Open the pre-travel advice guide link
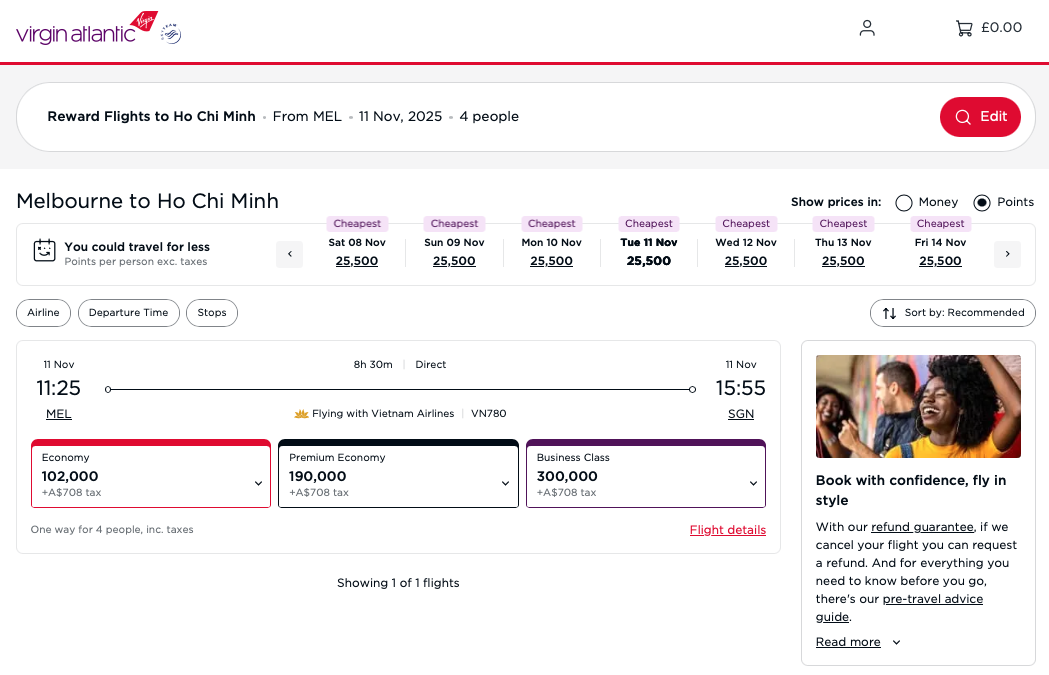1049x675 pixels. point(899,608)
